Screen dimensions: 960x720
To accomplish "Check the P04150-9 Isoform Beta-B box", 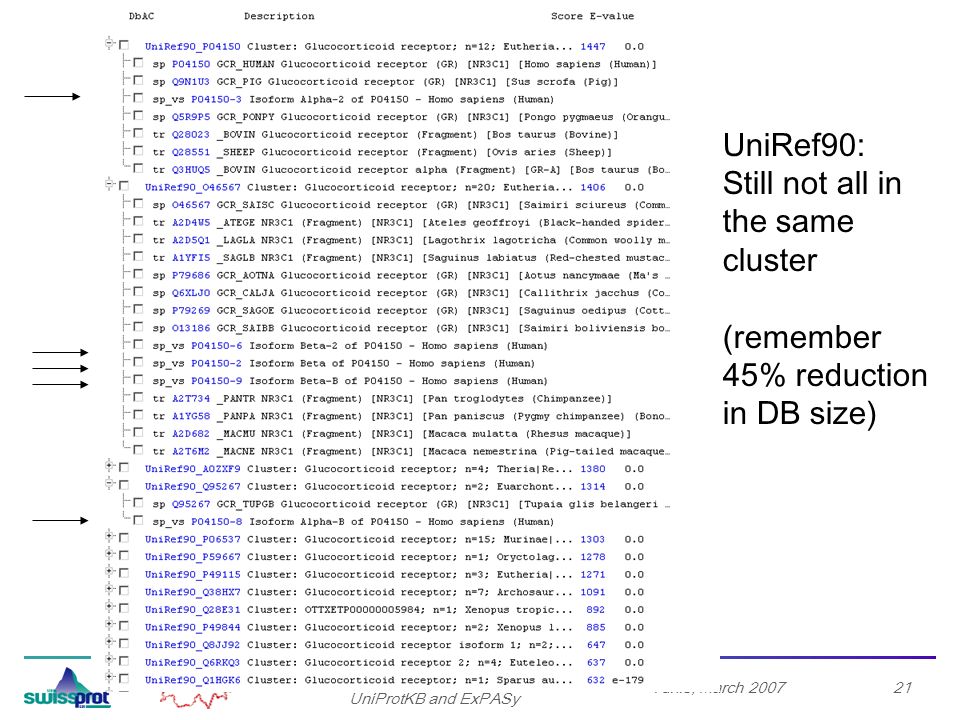I will [x=138, y=380].
